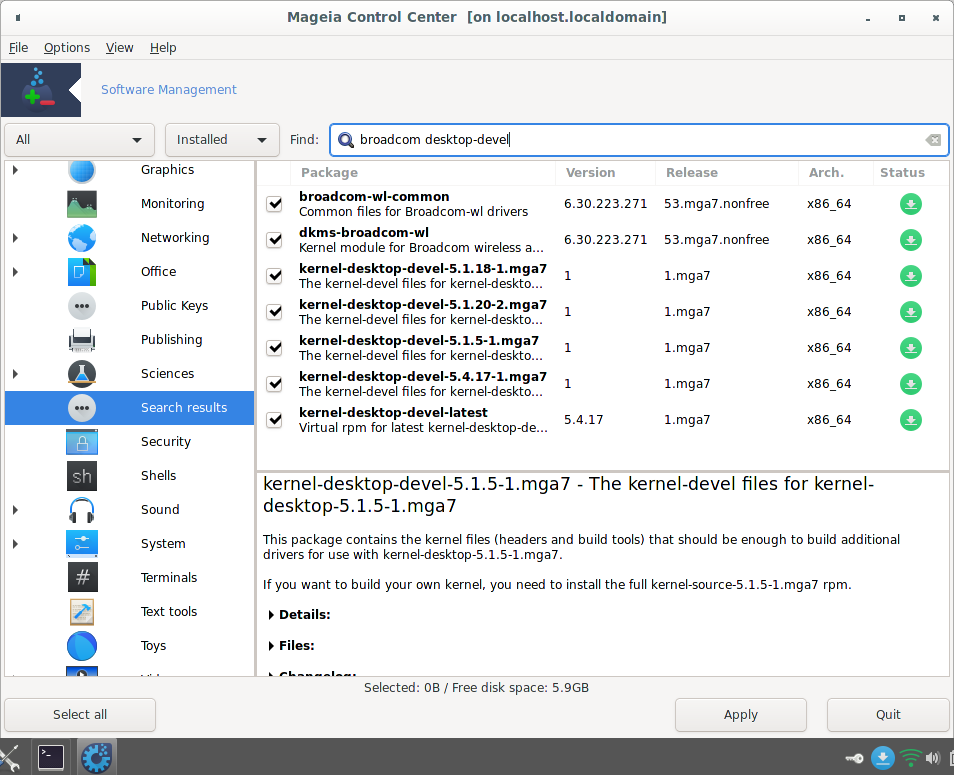Click the Graphics category icon
This screenshot has height=775, width=954.
click(82, 171)
